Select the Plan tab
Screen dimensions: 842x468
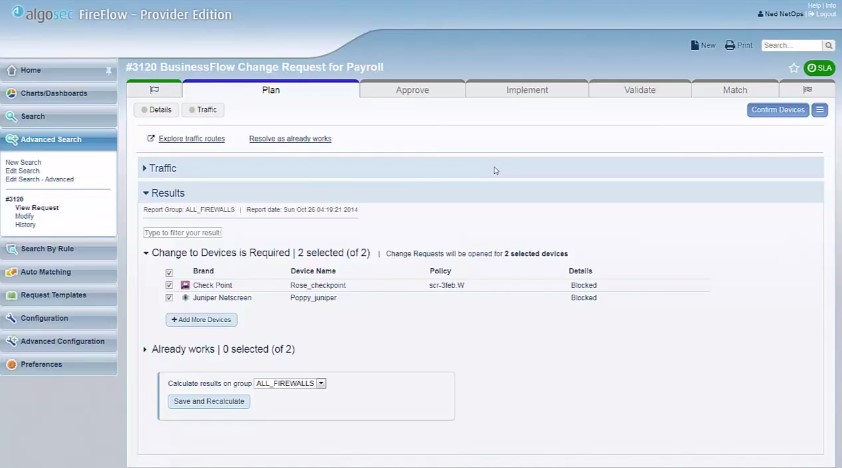coord(271,90)
